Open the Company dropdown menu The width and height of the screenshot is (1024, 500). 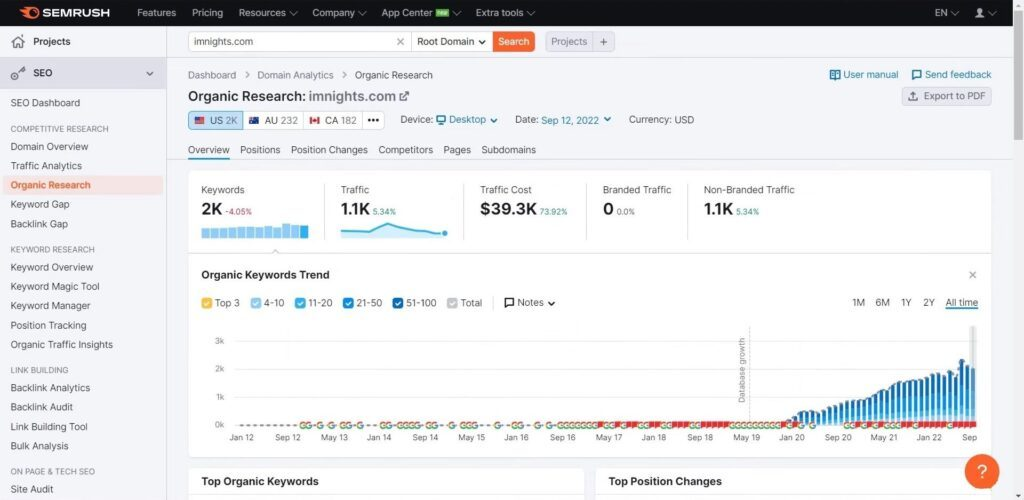(x=339, y=12)
